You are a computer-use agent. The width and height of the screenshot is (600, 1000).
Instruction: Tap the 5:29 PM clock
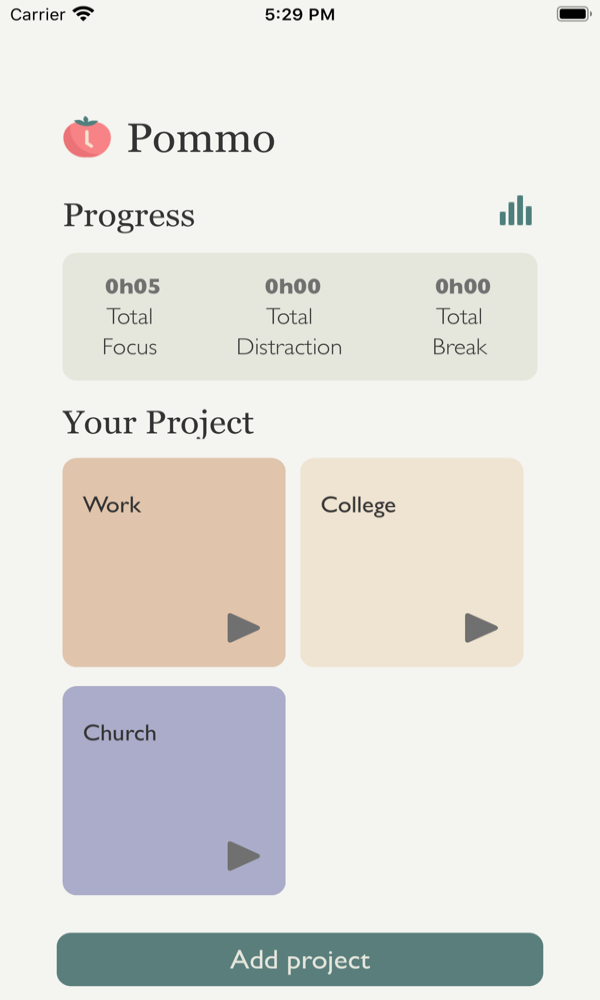click(x=300, y=14)
